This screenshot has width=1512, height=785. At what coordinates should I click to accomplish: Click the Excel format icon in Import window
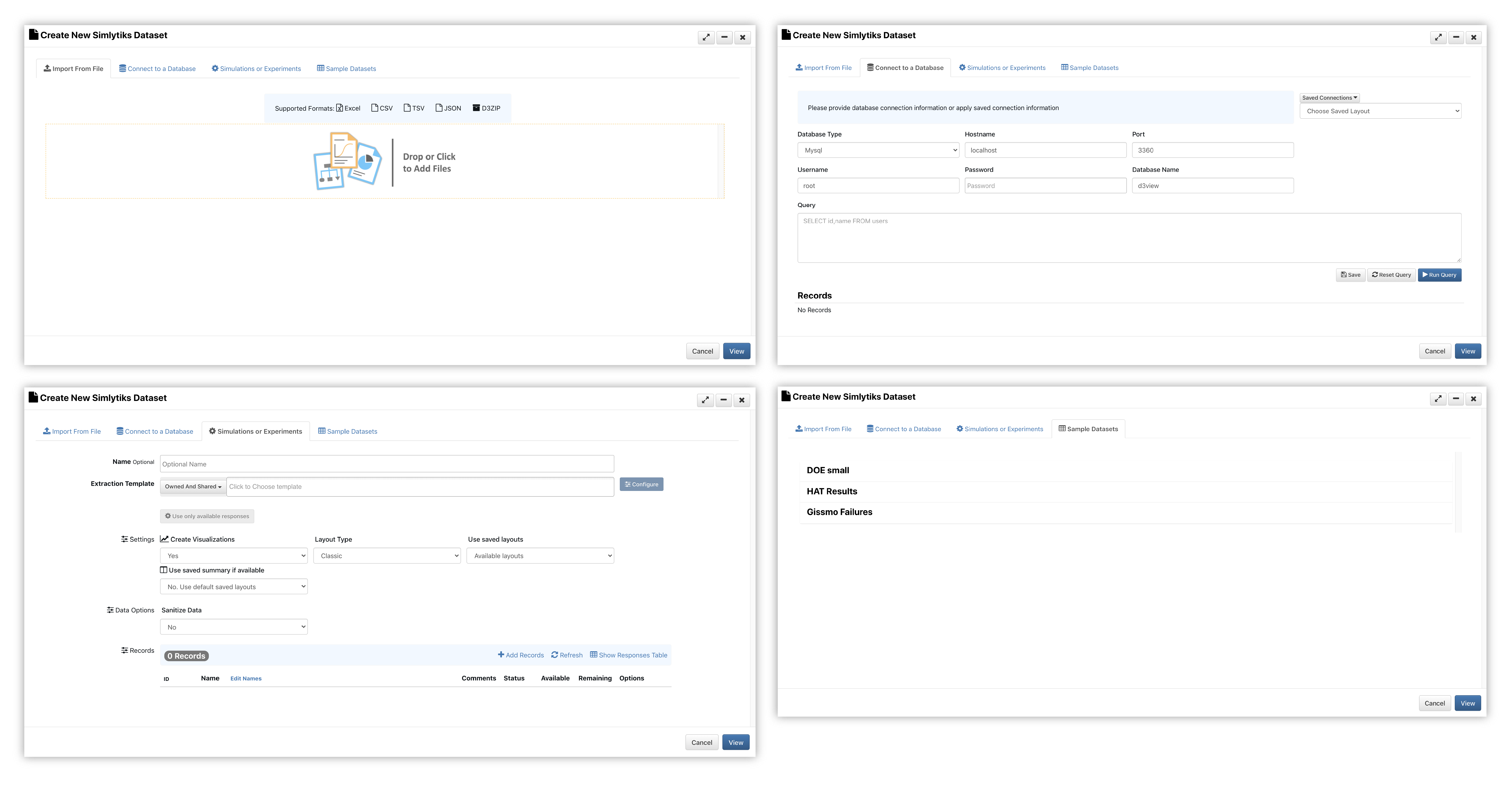pyautogui.click(x=339, y=108)
